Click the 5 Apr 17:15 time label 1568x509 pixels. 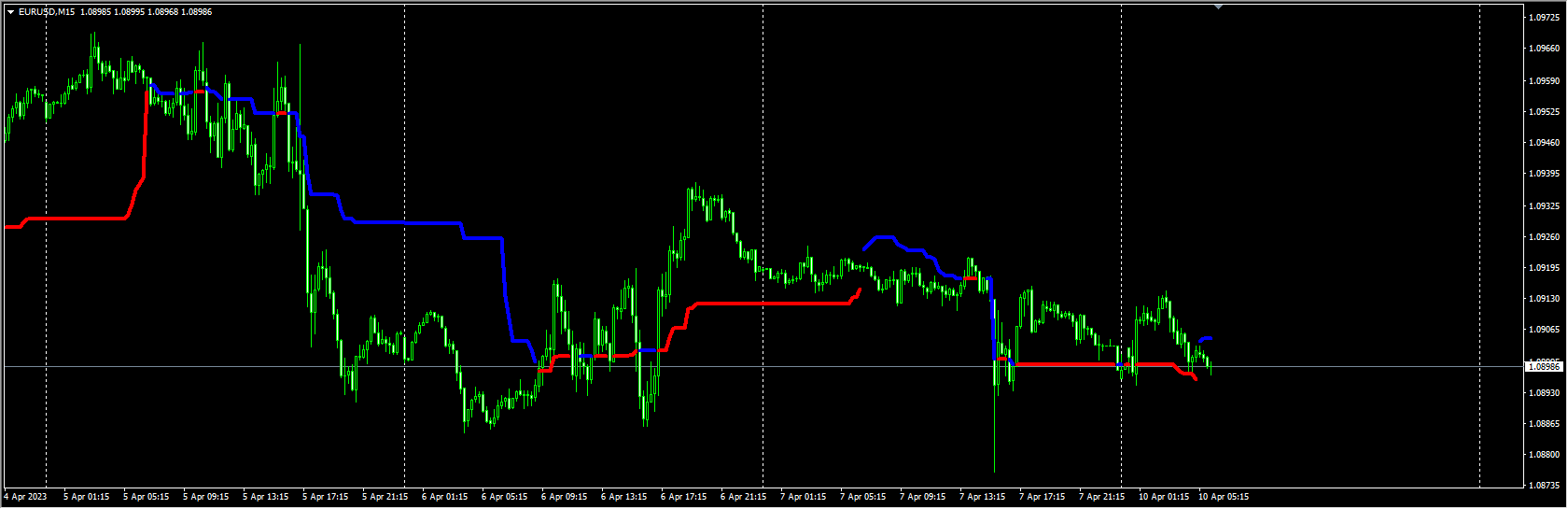[325, 497]
